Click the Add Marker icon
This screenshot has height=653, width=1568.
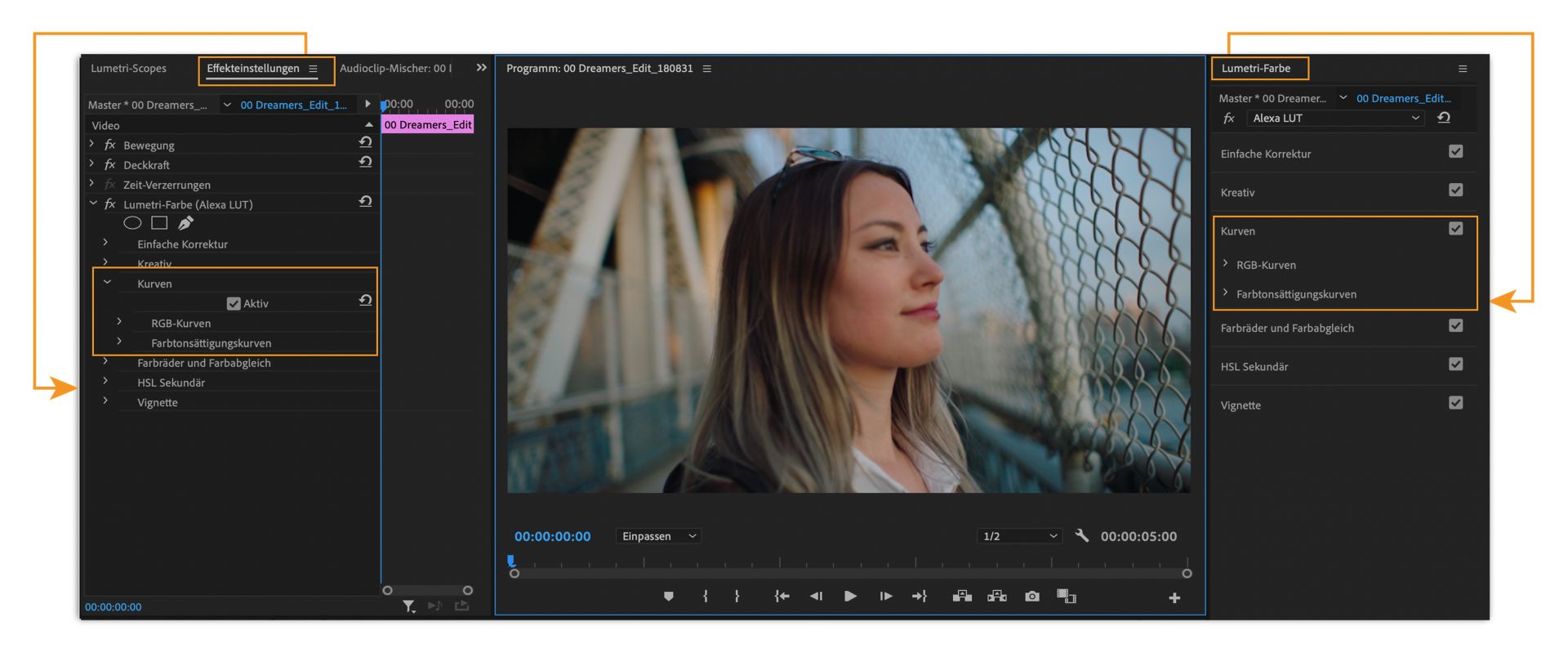669,597
